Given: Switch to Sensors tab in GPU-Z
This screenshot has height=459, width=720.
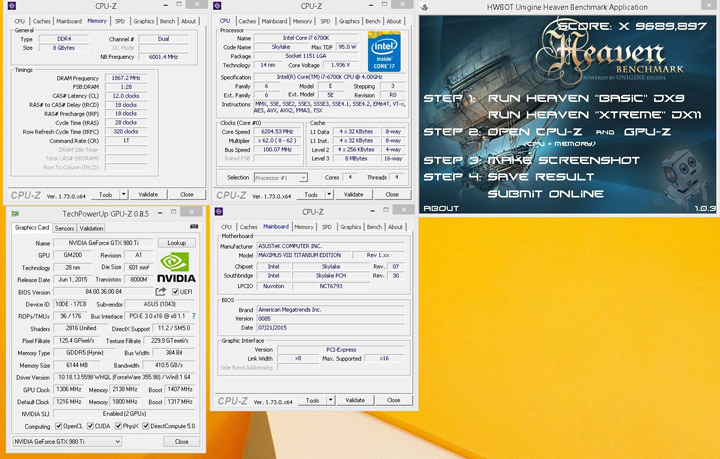Looking at the screenshot, I should [x=64, y=228].
